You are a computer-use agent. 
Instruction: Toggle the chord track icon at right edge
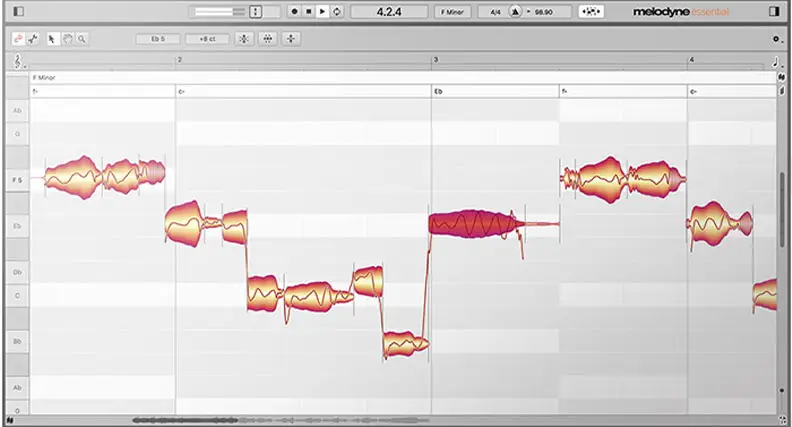(x=782, y=91)
